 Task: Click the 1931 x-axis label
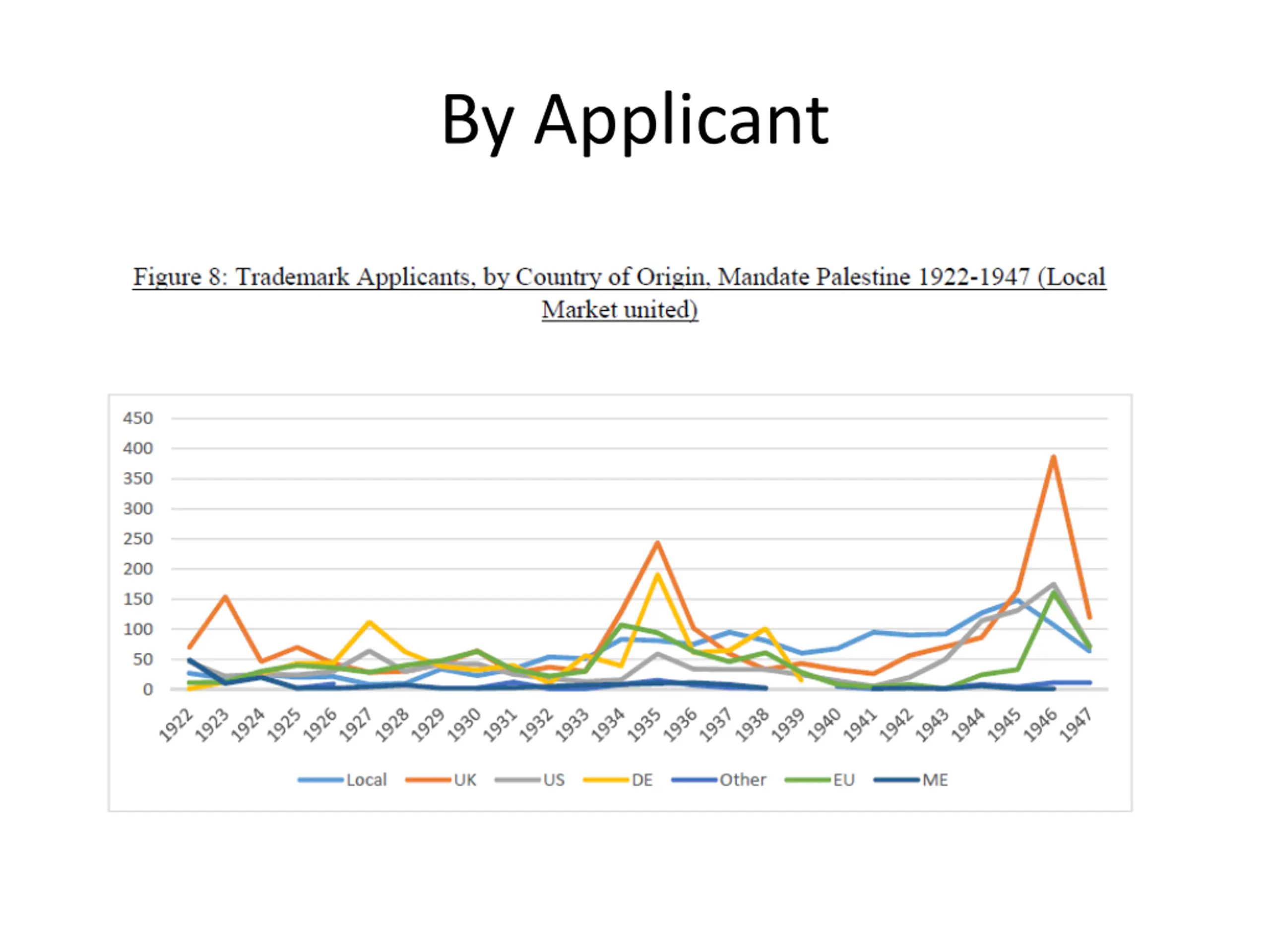(x=501, y=725)
